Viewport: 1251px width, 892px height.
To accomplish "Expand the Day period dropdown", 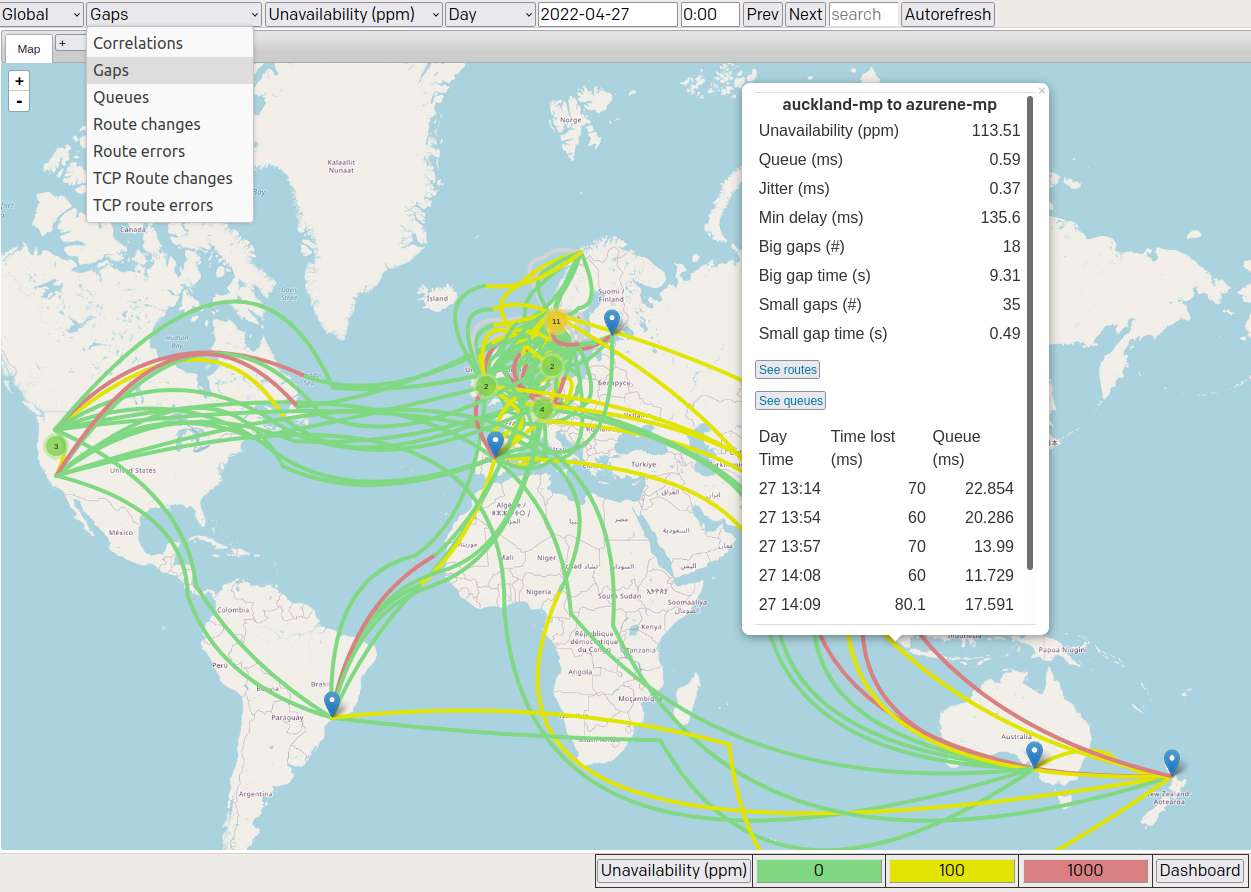I will (x=490, y=14).
